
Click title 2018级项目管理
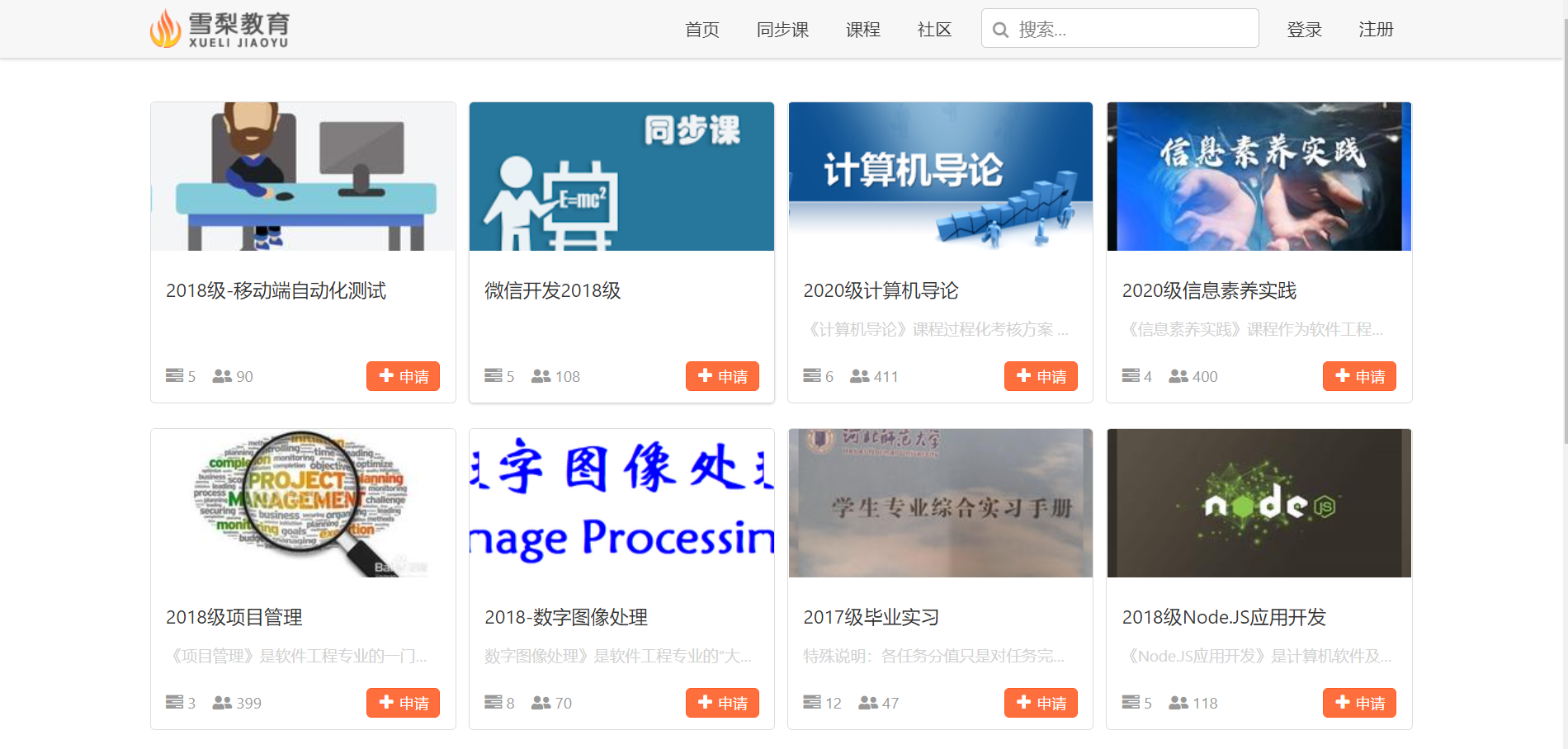(x=234, y=617)
